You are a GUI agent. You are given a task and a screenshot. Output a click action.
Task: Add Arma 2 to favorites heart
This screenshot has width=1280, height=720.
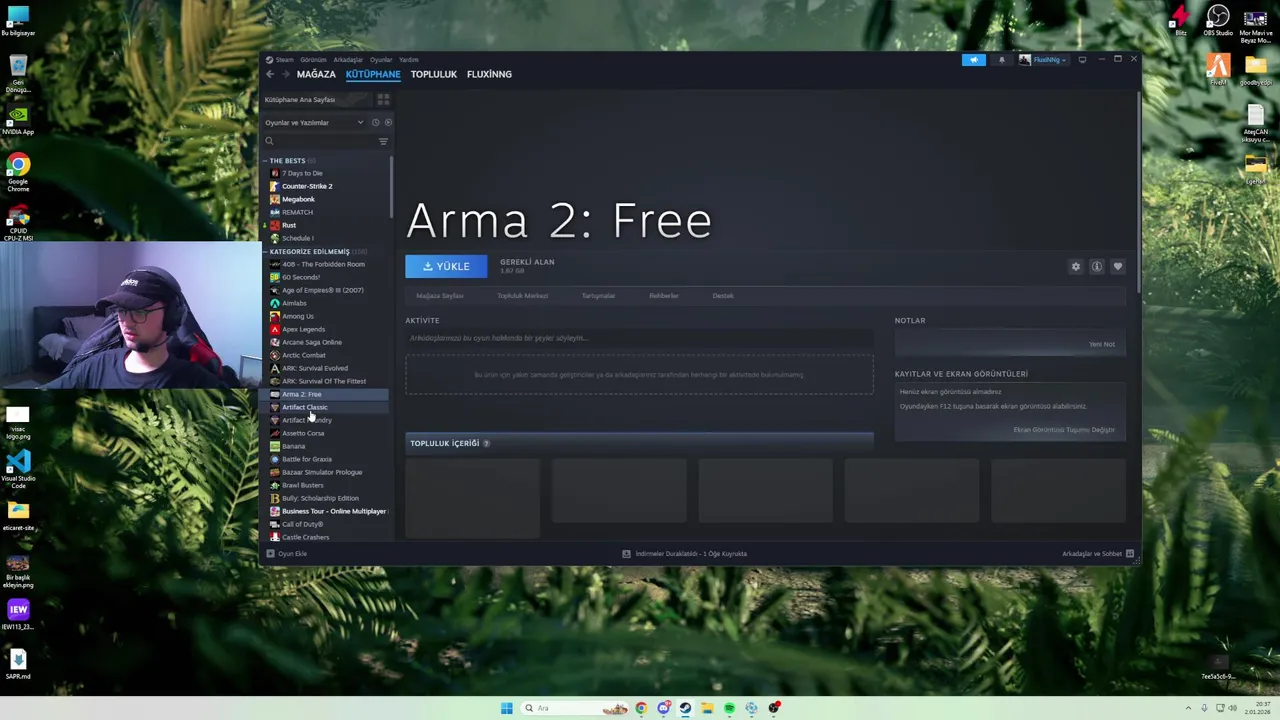pyautogui.click(x=1118, y=266)
